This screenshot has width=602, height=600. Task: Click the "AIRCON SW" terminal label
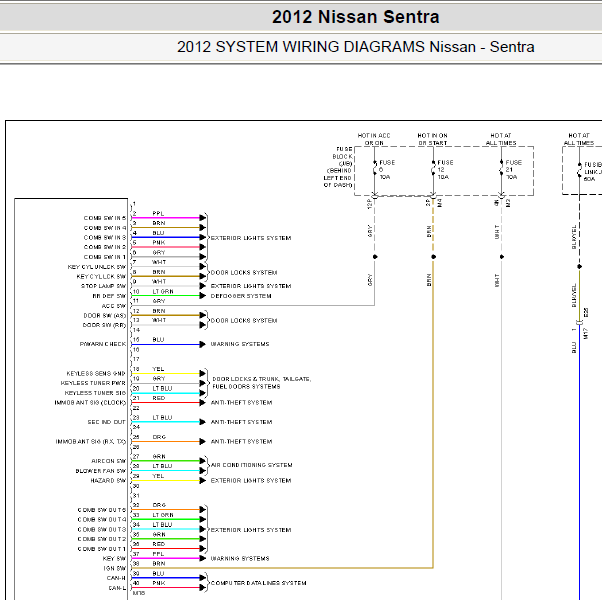(109, 461)
